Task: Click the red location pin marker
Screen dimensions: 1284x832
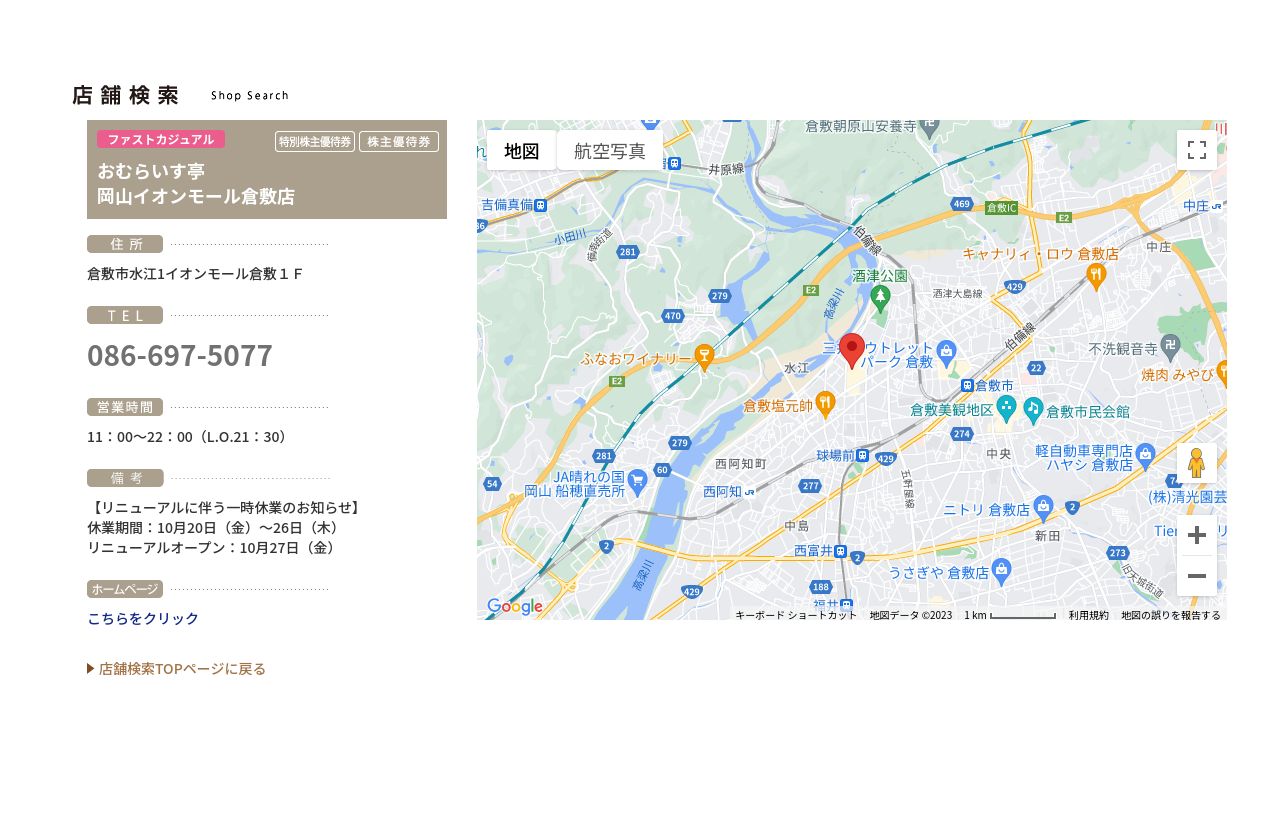Action: [x=851, y=351]
